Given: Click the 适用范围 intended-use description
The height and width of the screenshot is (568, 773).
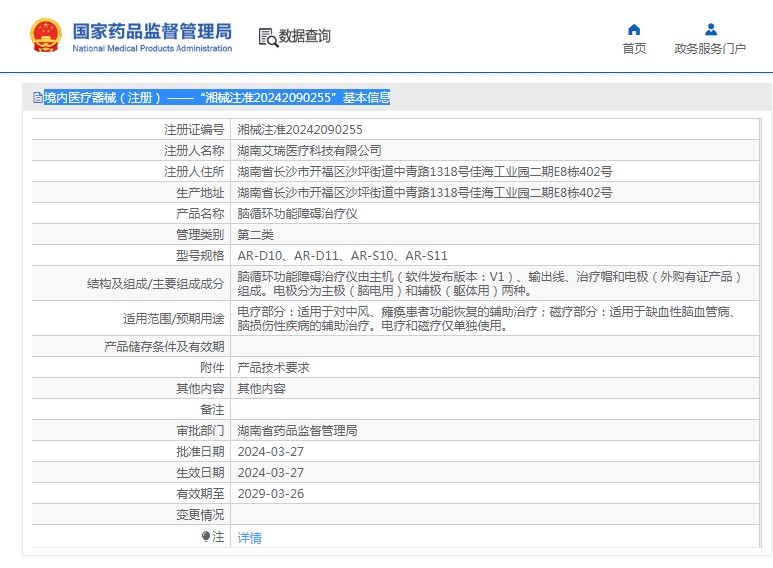Looking at the screenshot, I should (x=486, y=319).
